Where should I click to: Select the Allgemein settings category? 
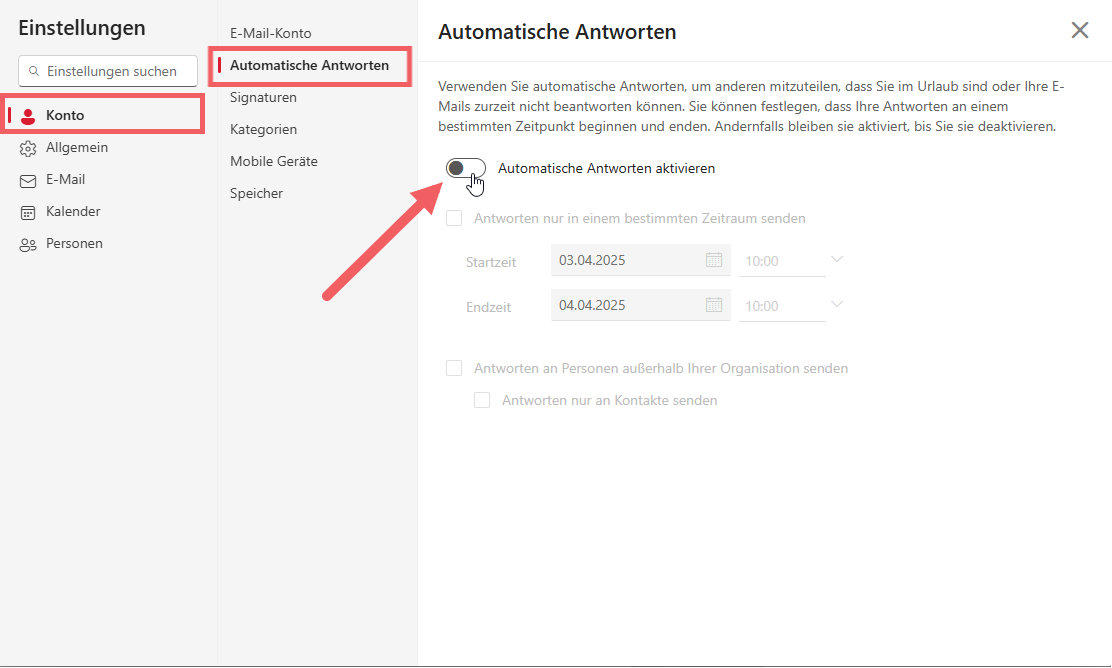[77, 147]
